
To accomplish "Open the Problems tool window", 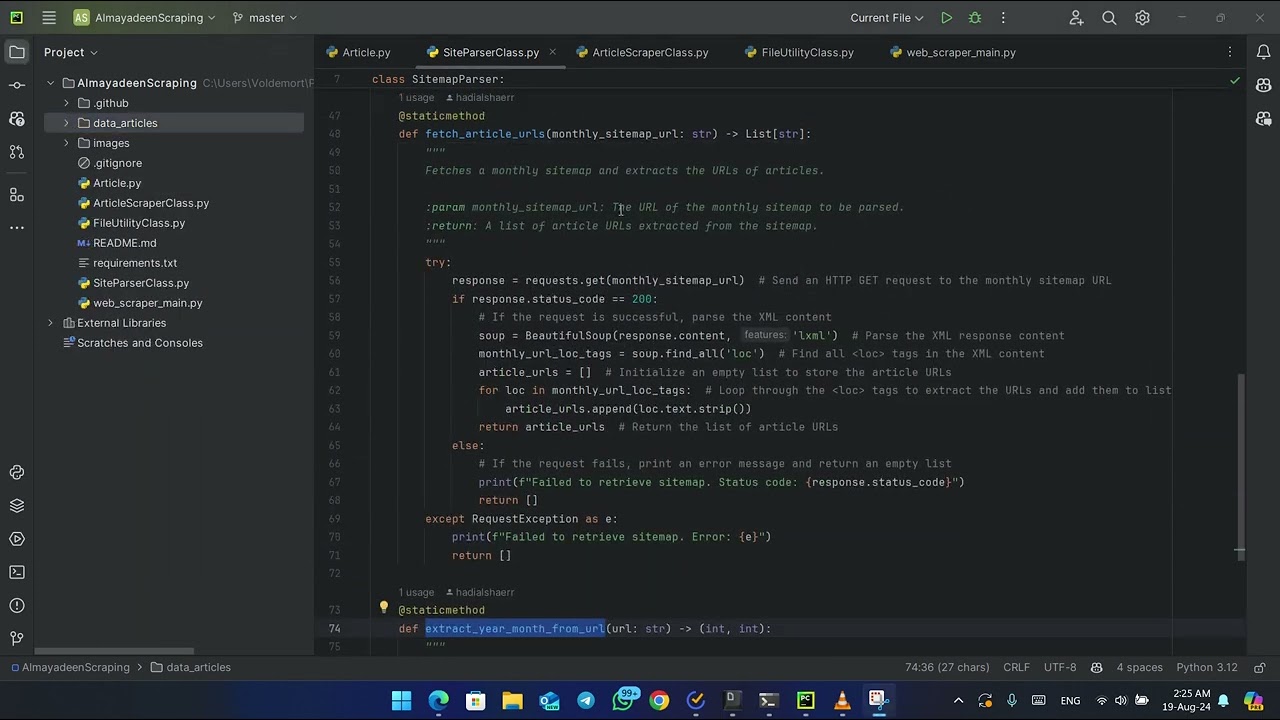I will tap(16, 605).
